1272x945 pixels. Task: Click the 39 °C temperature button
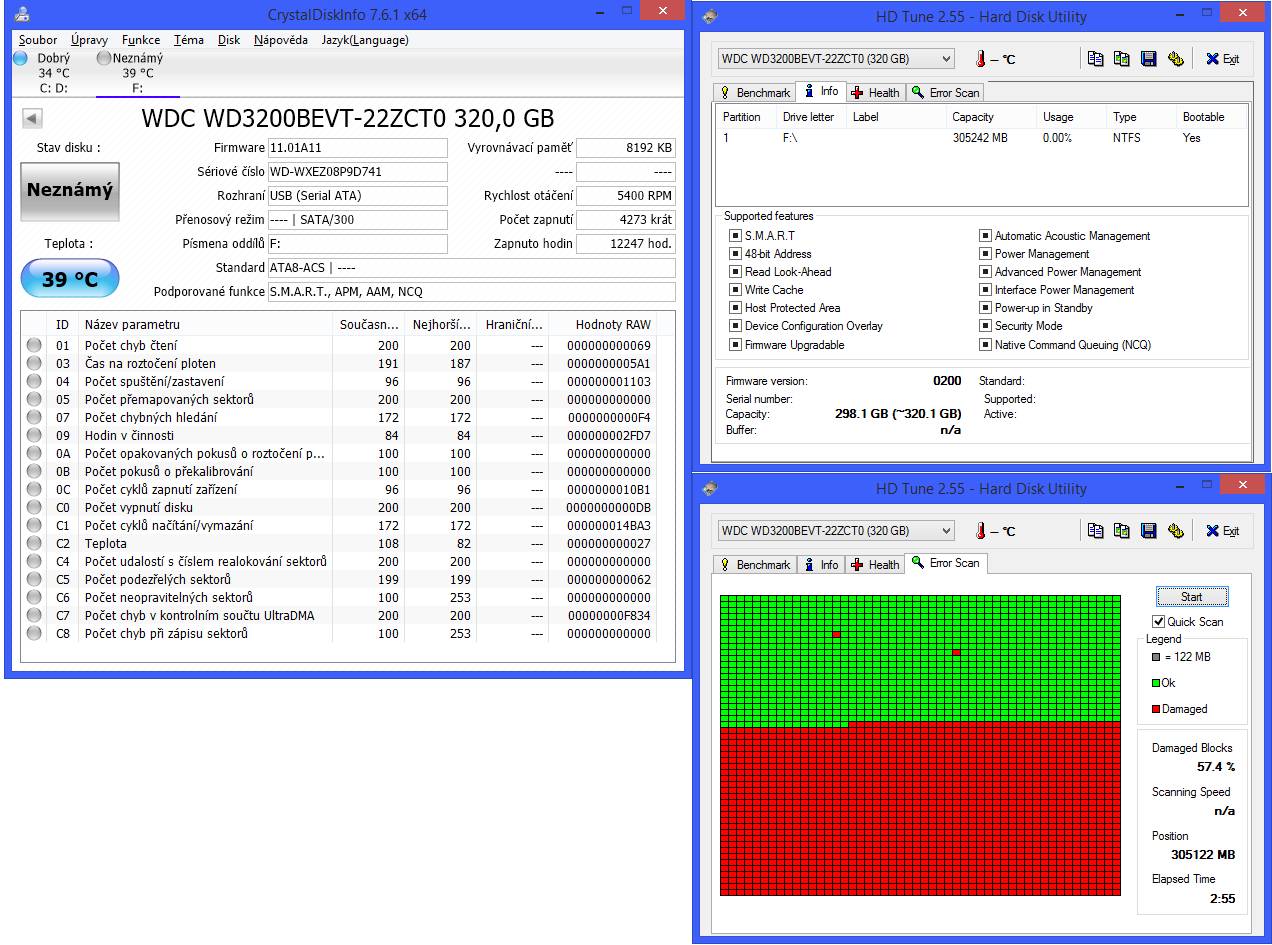click(x=70, y=279)
